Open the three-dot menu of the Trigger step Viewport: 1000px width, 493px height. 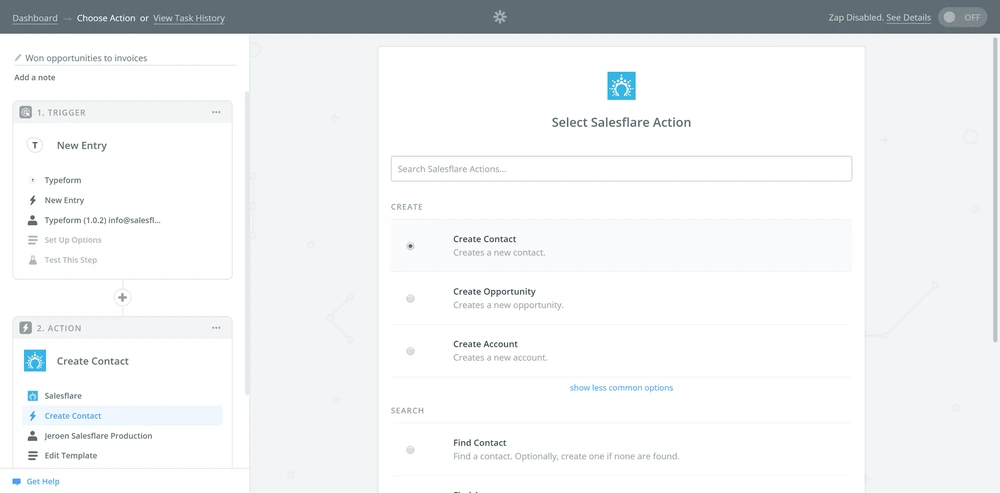[x=216, y=112]
